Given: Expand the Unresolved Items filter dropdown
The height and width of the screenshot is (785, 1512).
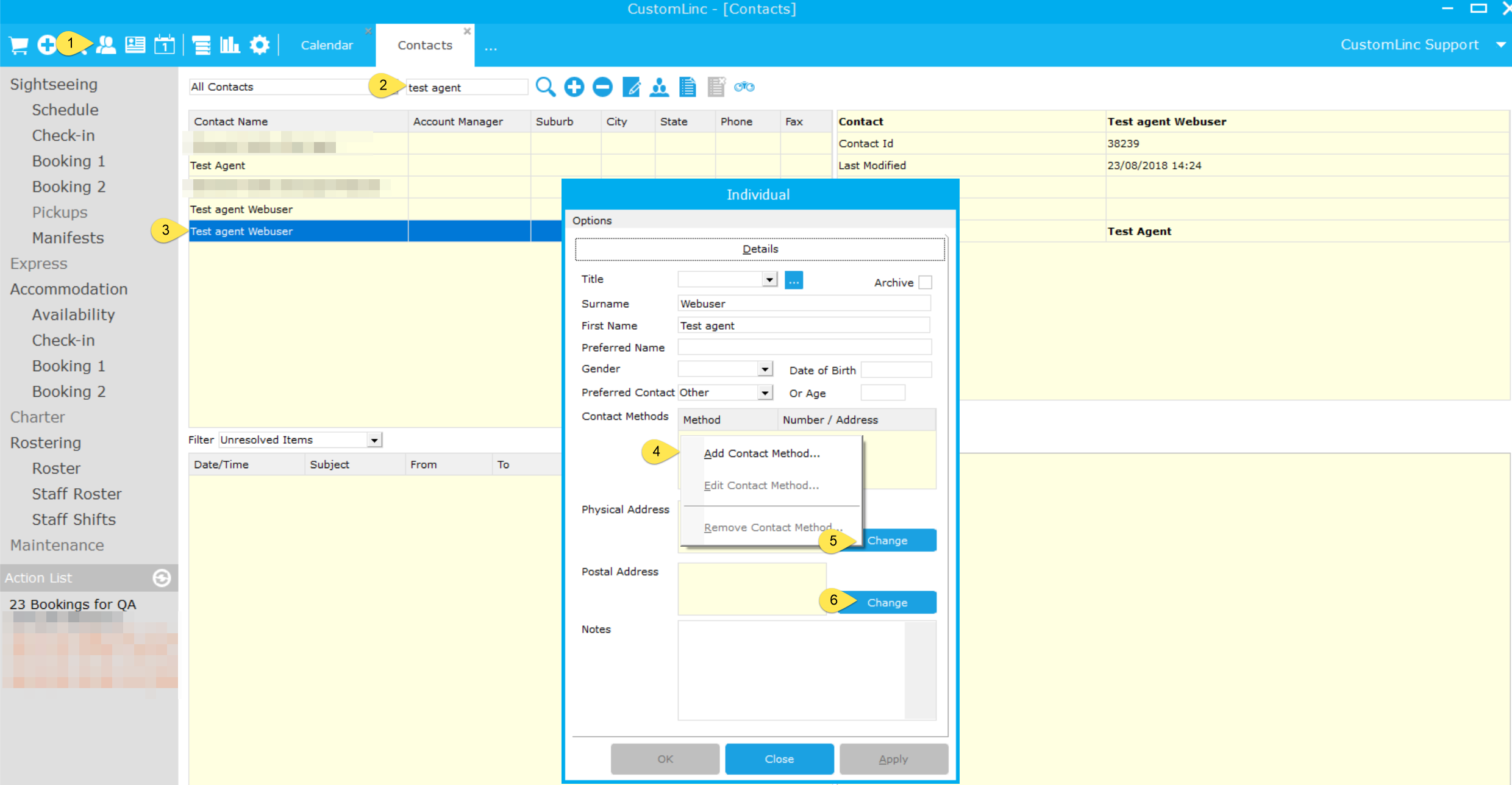Looking at the screenshot, I should click(374, 440).
